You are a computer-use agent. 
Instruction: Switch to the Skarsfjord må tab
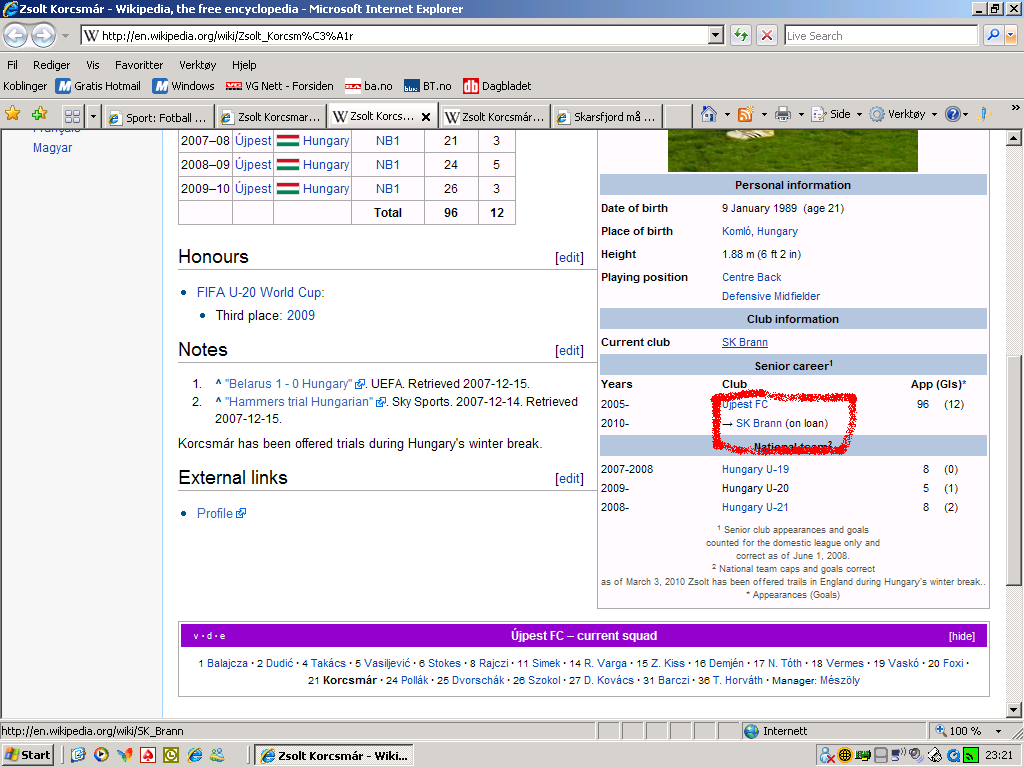pyautogui.click(x=607, y=117)
